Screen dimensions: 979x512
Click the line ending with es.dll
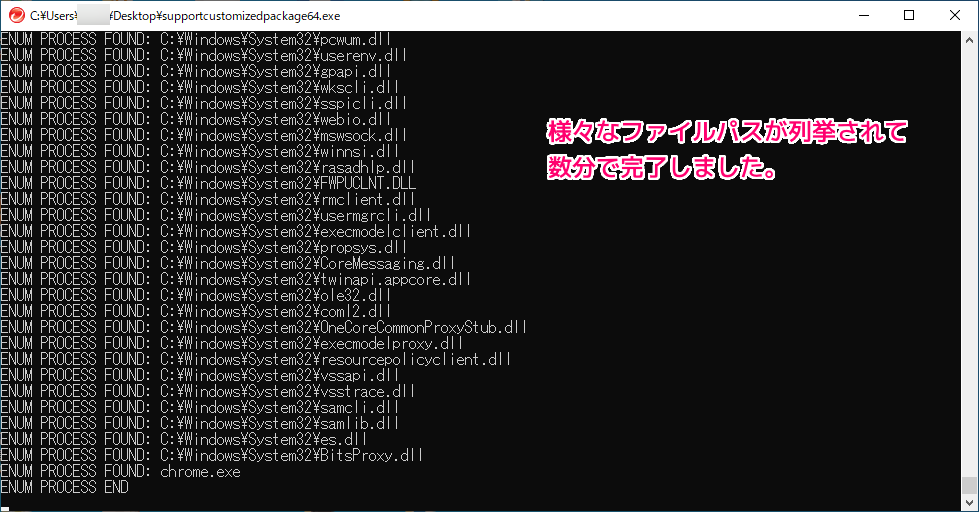[x=184, y=439]
